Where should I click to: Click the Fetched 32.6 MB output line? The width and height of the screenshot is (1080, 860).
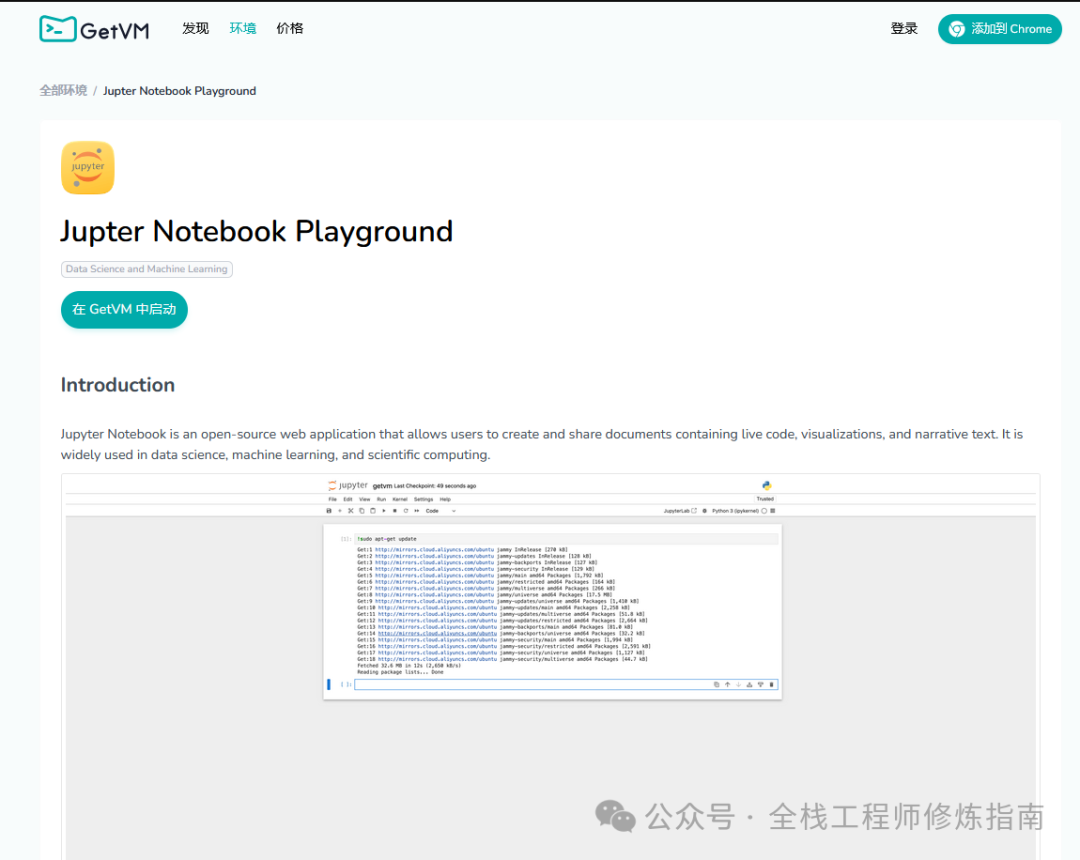[x=408, y=666]
